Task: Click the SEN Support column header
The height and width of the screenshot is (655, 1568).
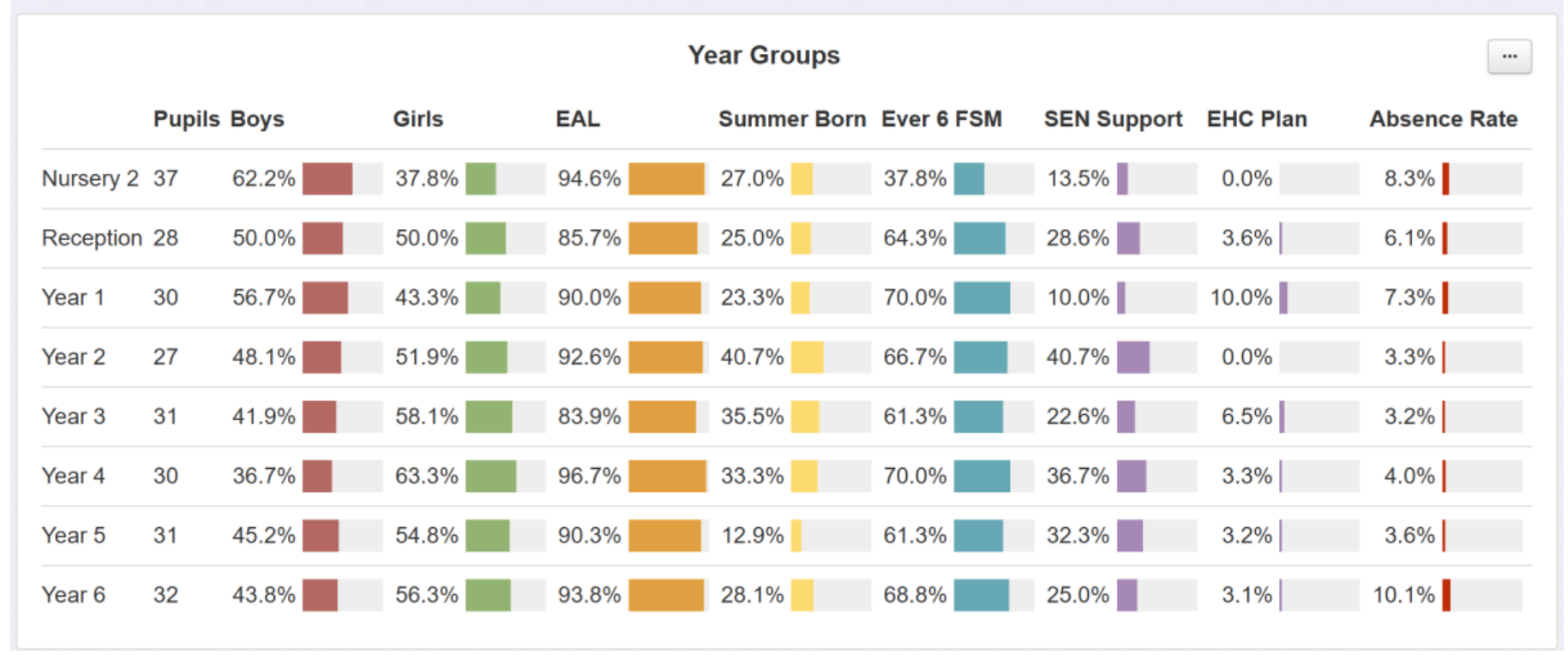Action: pyautogui.click(x=1113, y=119)
